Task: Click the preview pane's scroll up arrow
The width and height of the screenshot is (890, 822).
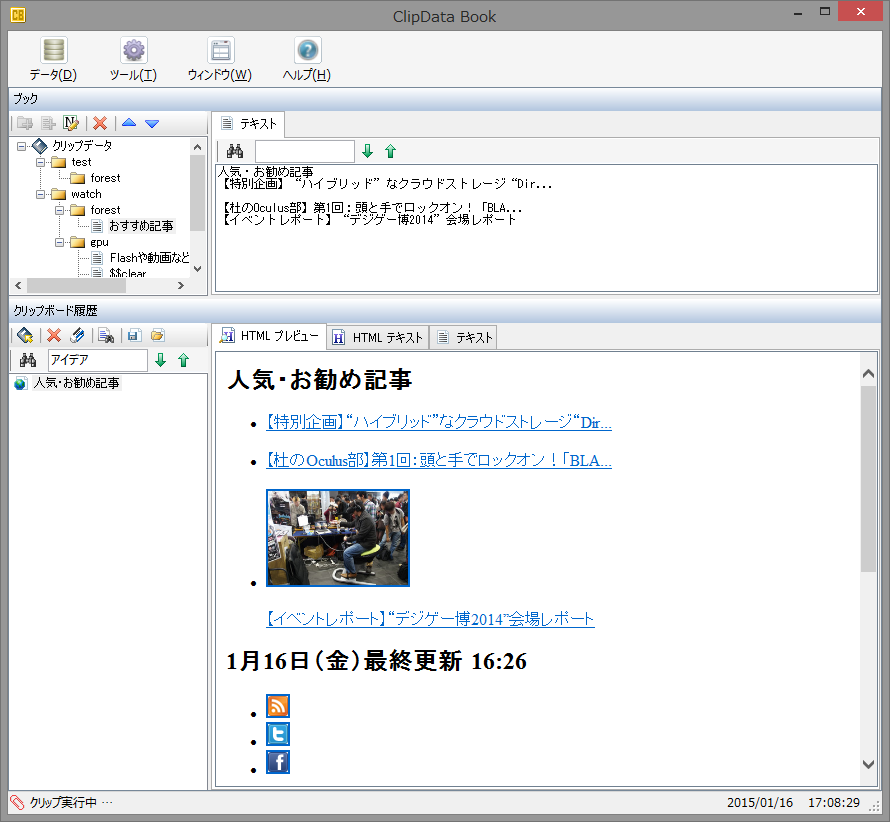Action: (868, 373)
